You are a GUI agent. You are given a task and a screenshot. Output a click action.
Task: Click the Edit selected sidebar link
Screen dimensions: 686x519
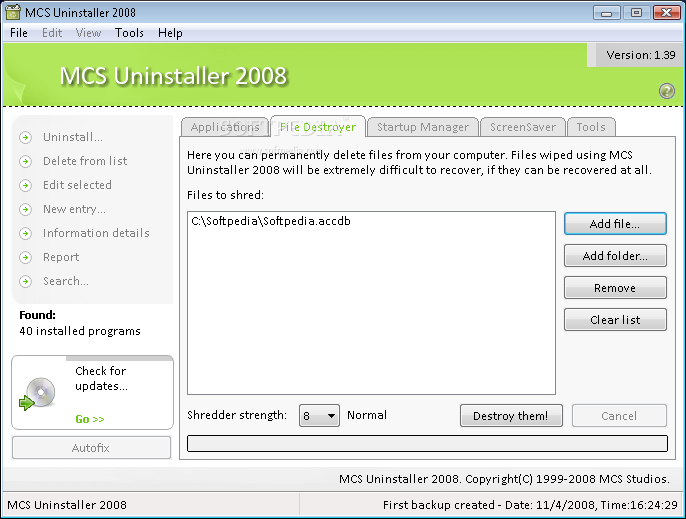[77, 186]
